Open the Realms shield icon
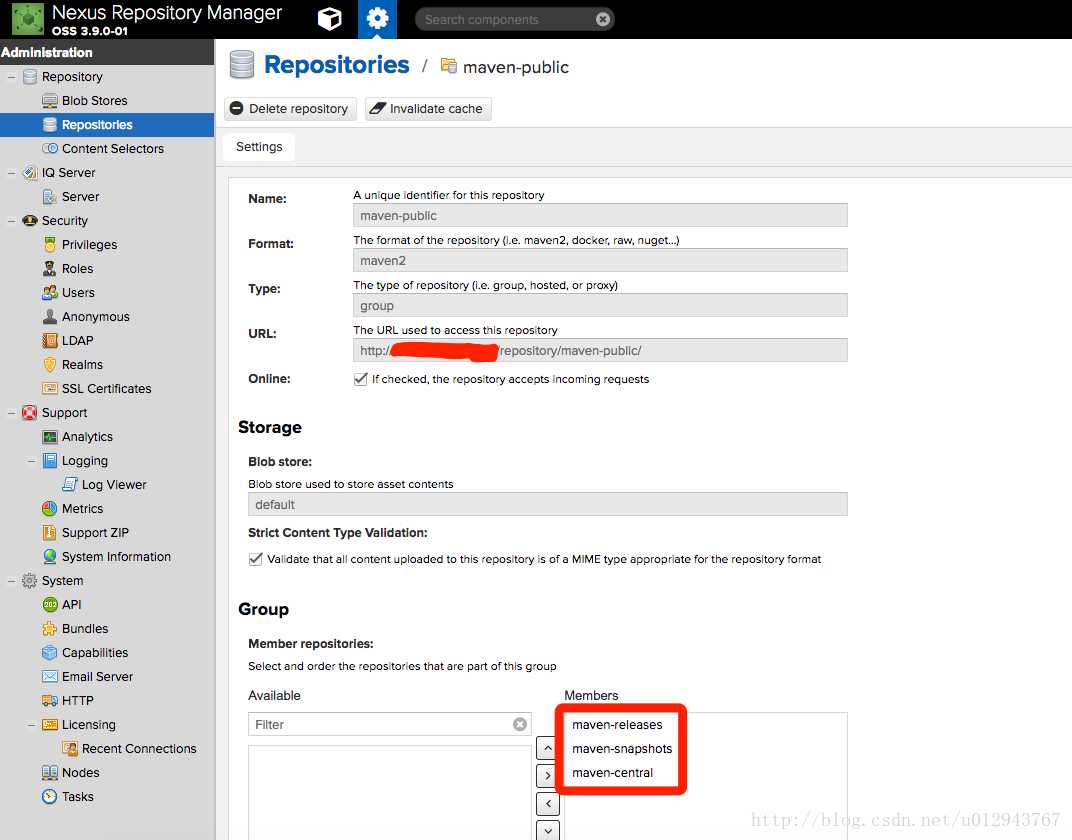 point(49,364)
